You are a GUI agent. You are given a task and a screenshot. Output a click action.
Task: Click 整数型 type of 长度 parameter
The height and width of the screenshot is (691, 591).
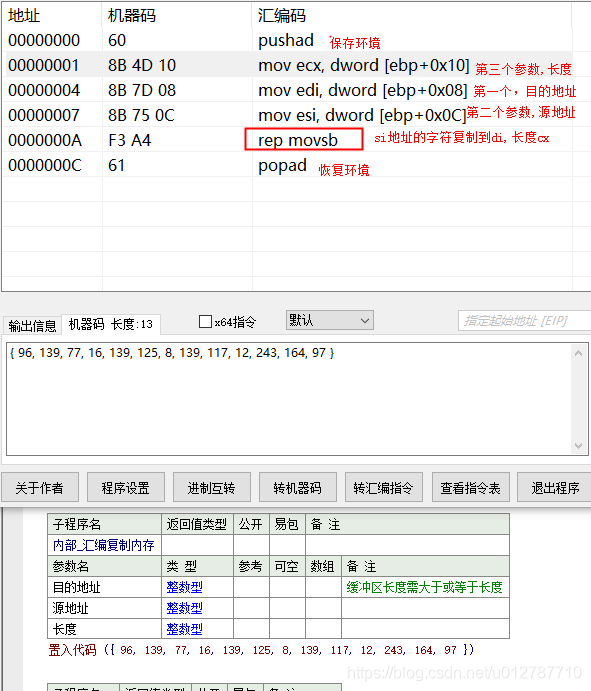pyautogui.click(x=185, y=629)
